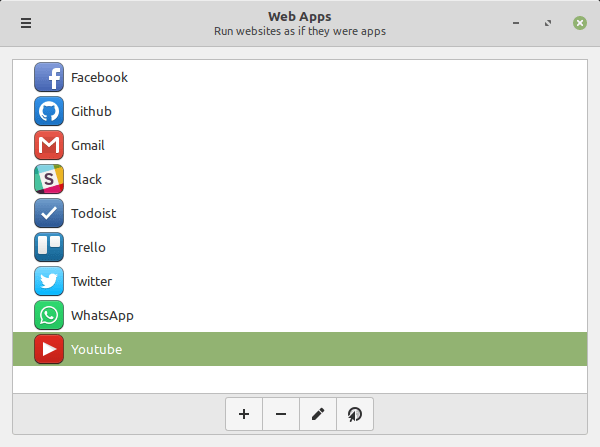This screenshot has height=447, width=600.
Task: Select the Trello label text
Action: tap(88, 248)
